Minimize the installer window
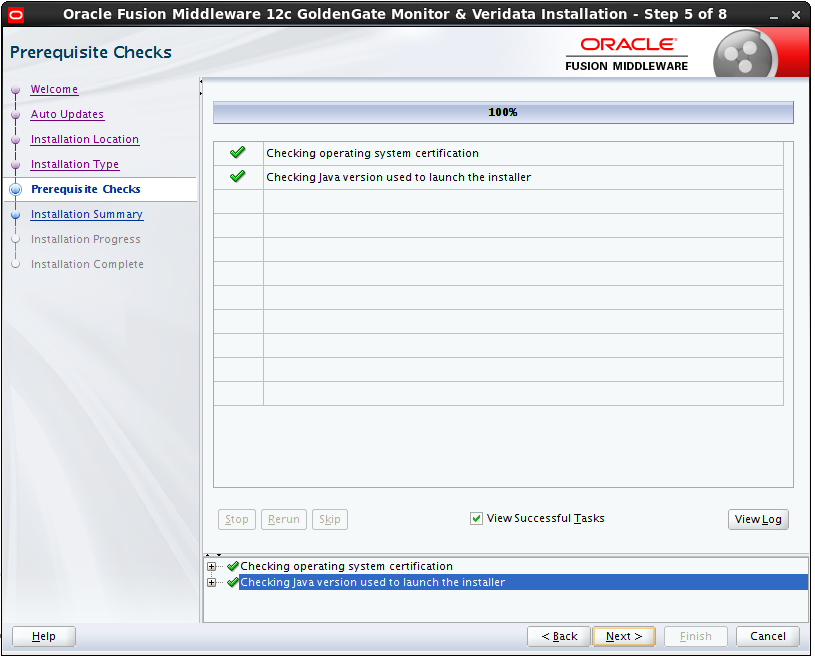The height and width of the screenshot is (659, 815). pos(774,16)
